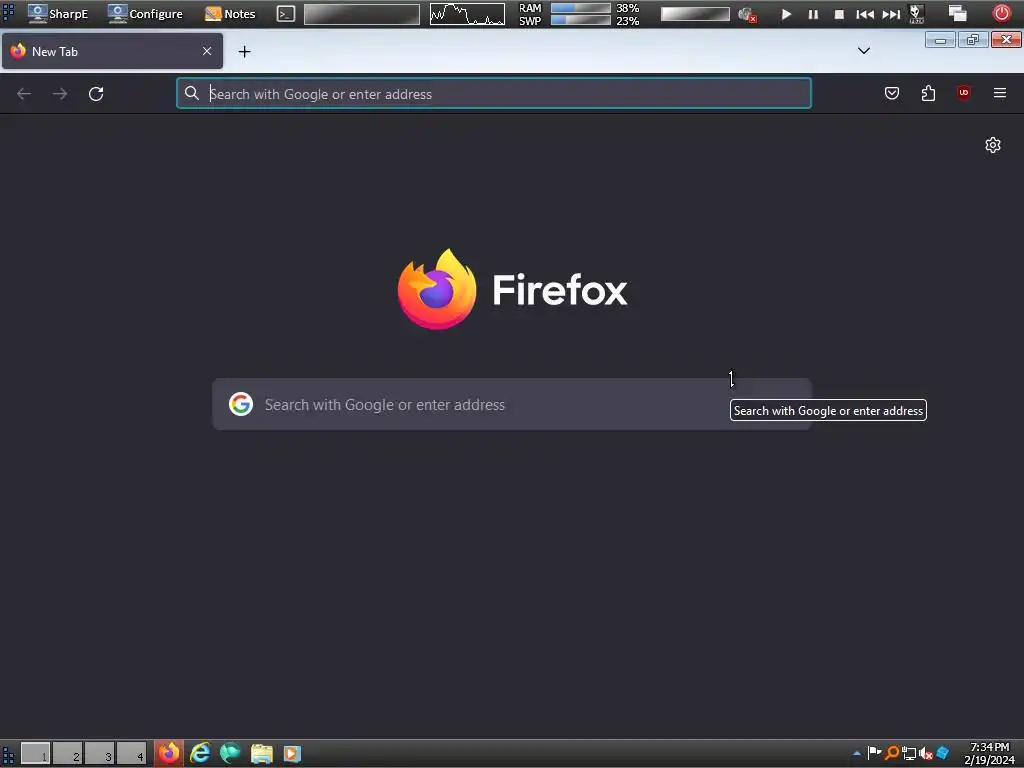
Task: Launch the terminal icon in the top bar
Action: (285, 14)
